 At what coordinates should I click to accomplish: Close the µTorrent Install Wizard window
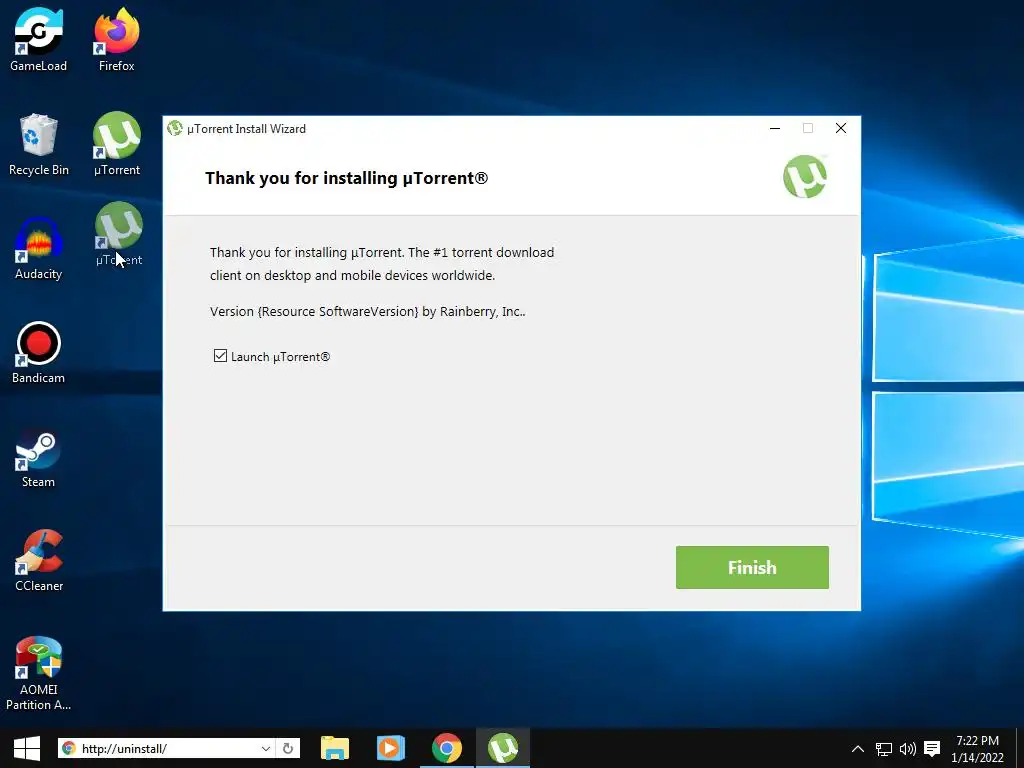point(841,128)
